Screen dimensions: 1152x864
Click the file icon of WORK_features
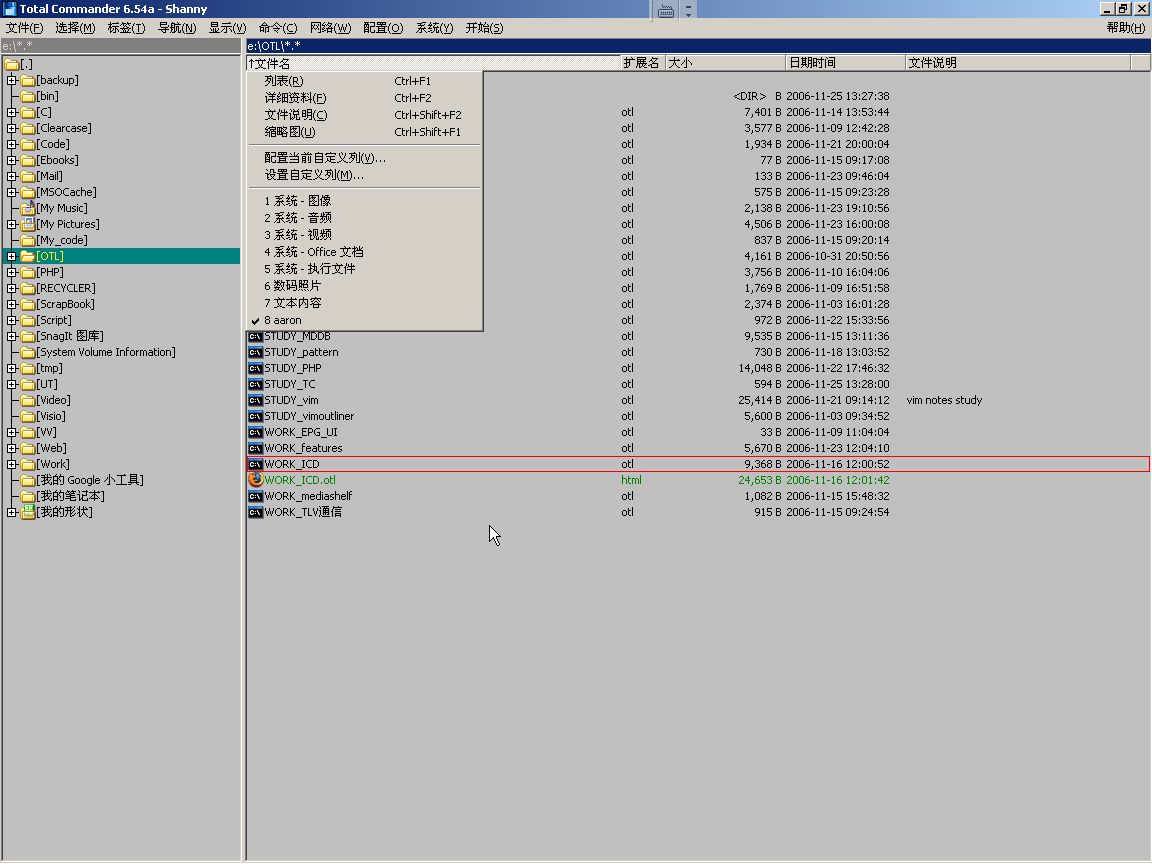[x=255, y=448]
